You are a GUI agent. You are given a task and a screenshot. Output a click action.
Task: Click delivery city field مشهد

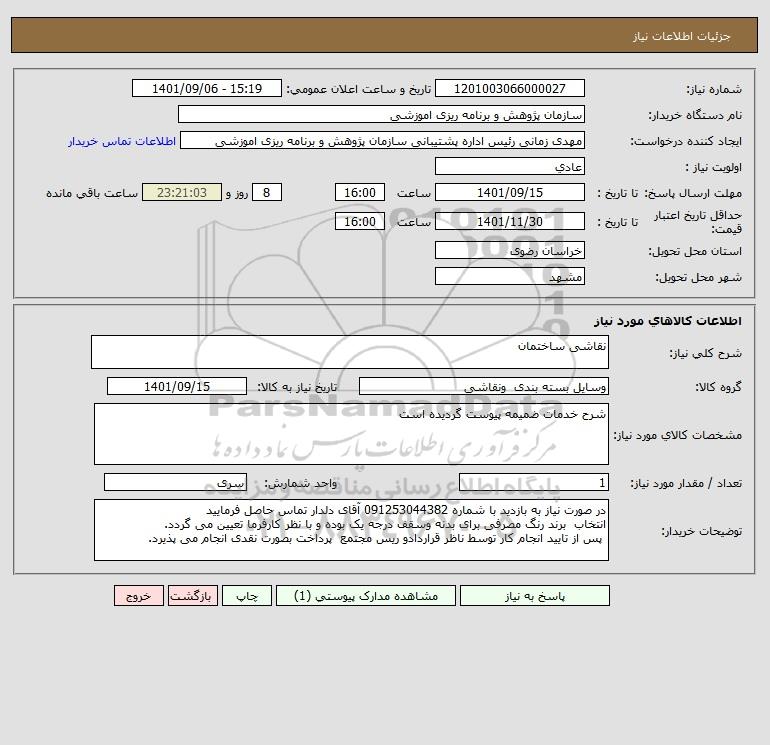click(x=510, y=276)
